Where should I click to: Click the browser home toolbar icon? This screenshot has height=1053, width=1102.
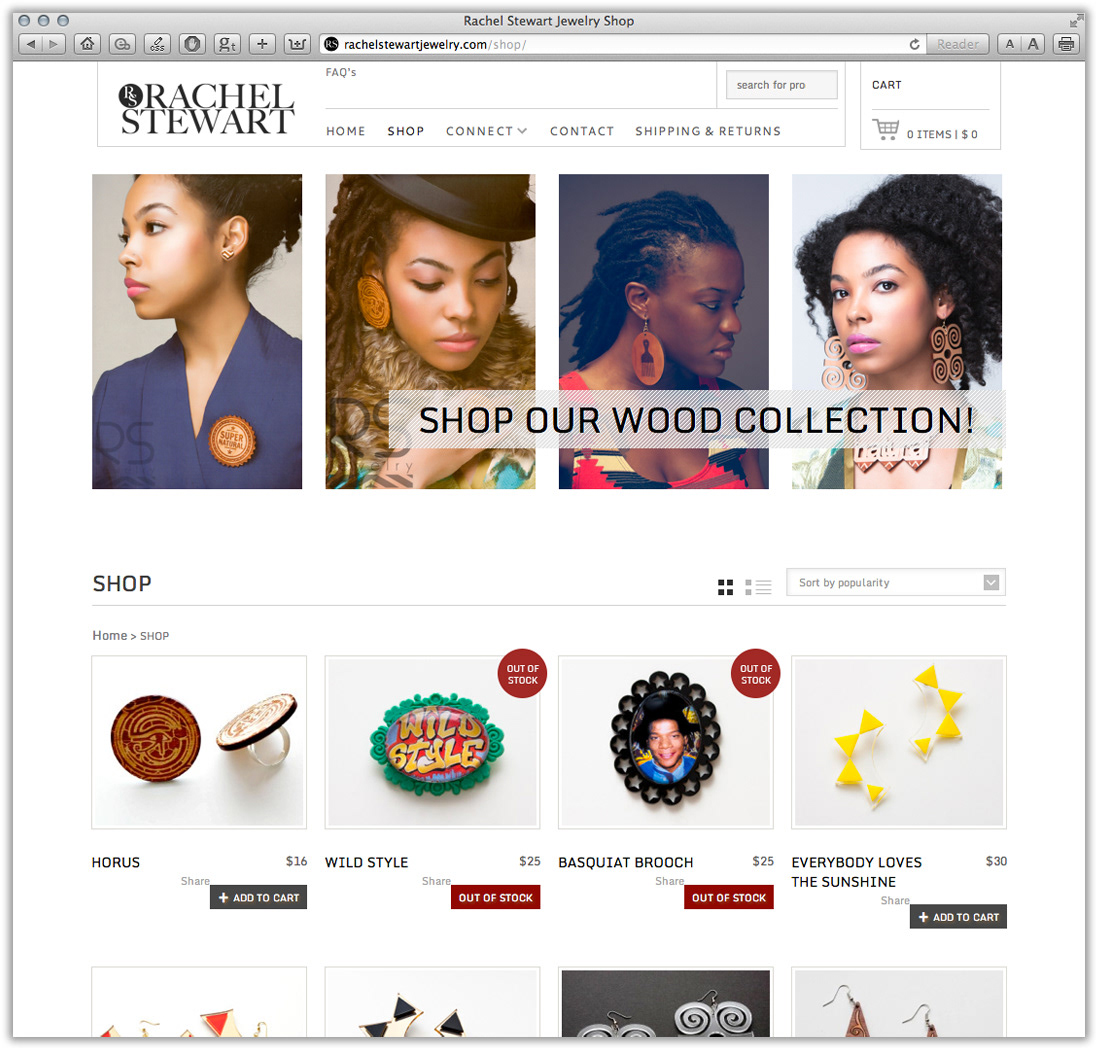[87, 44]
